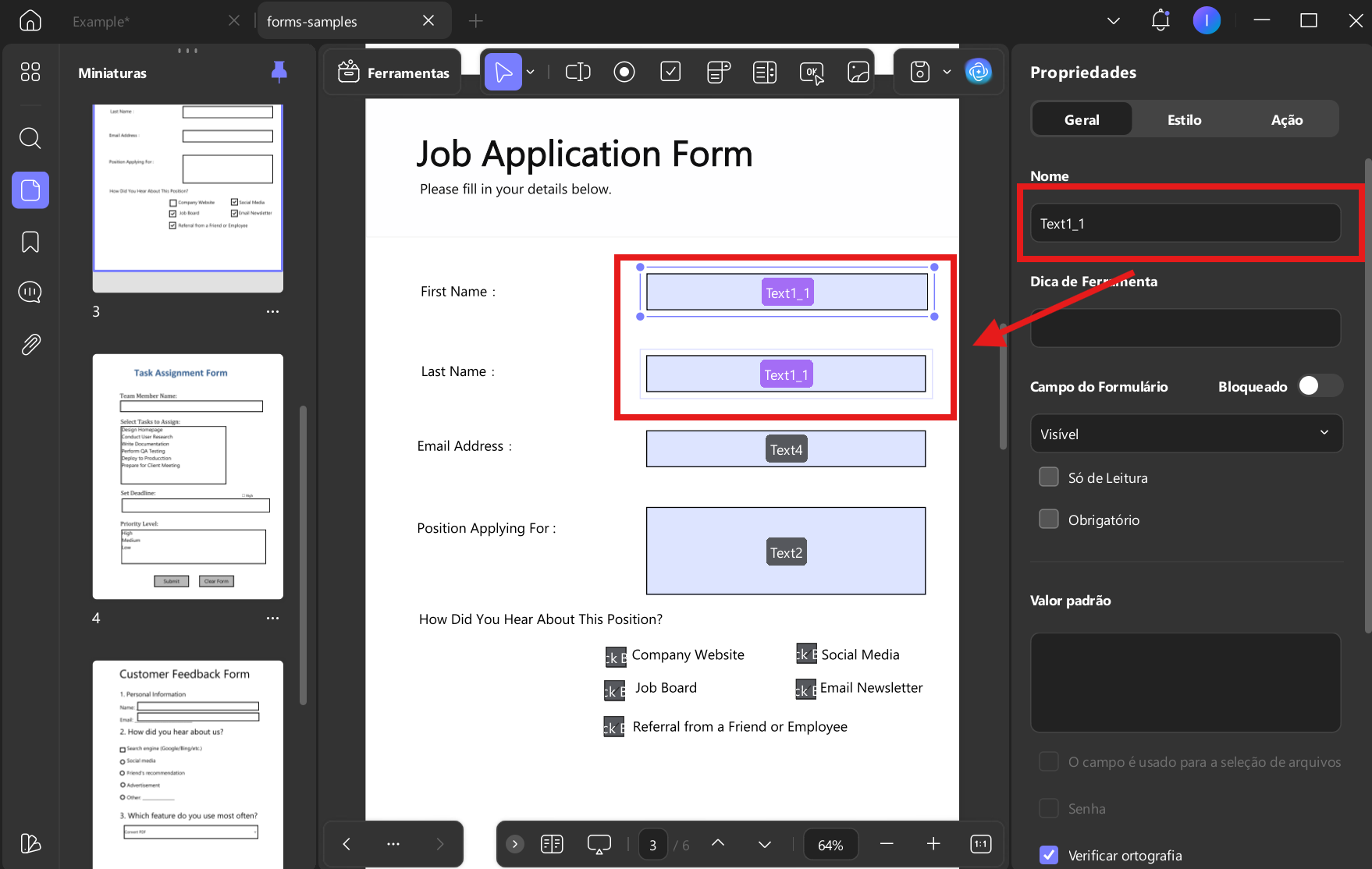The width and height of the screenshot is (1372, 869).
Task: Open the Ferramentas button
Action: pos(393,73)
